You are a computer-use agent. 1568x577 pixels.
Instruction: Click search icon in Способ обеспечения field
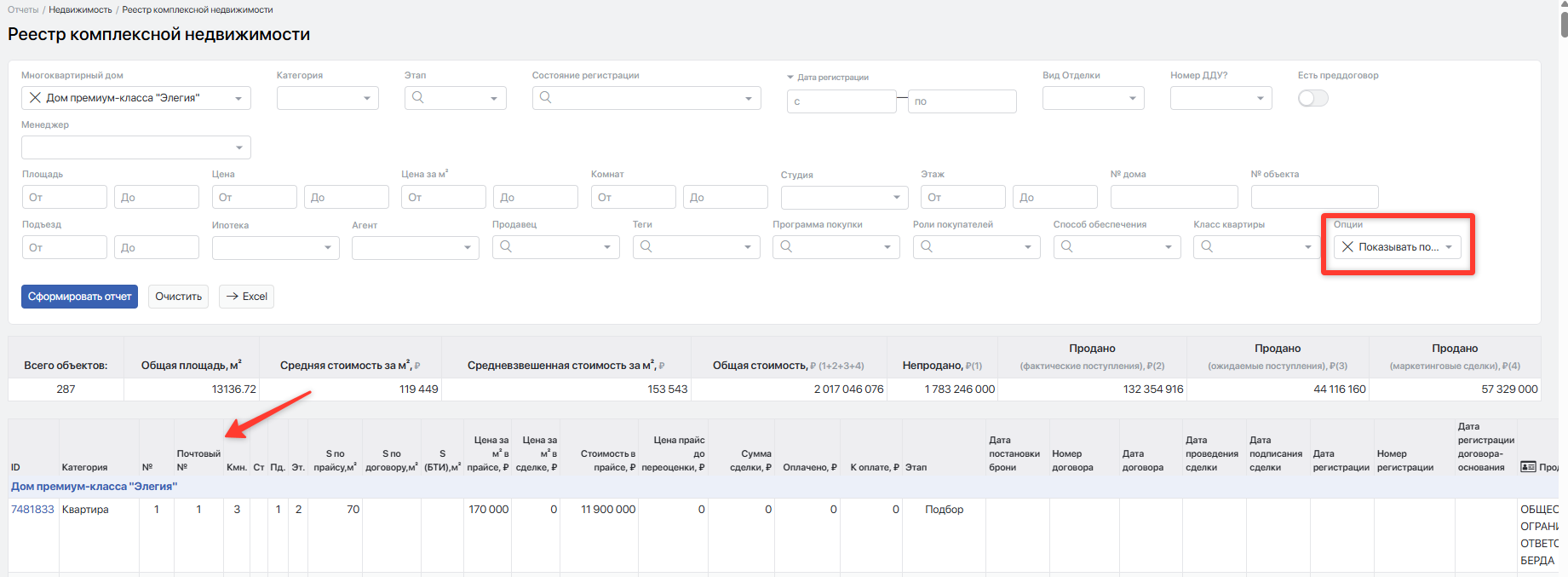(1067, 246)
